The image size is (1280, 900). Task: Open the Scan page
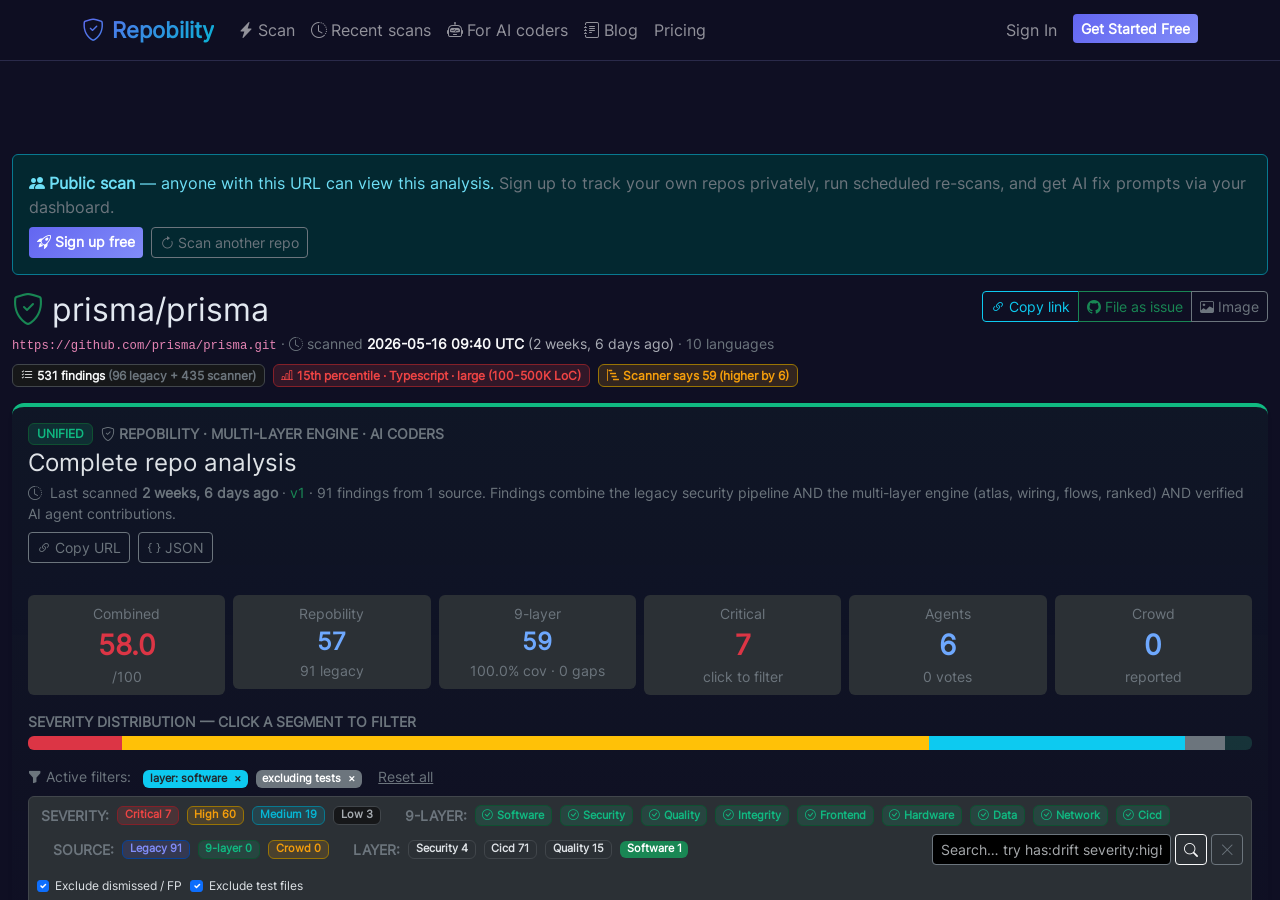267,30
